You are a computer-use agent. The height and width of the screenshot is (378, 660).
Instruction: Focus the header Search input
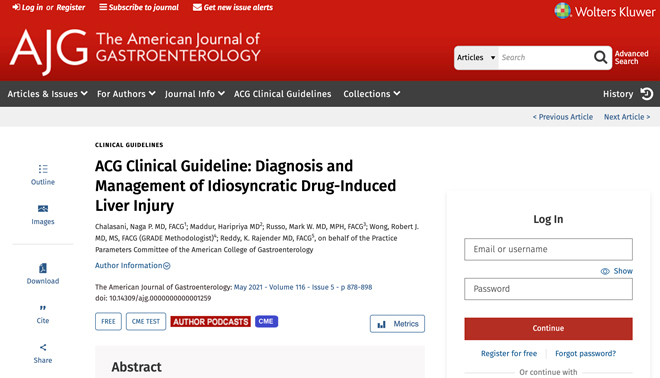(x=545, y=58)
